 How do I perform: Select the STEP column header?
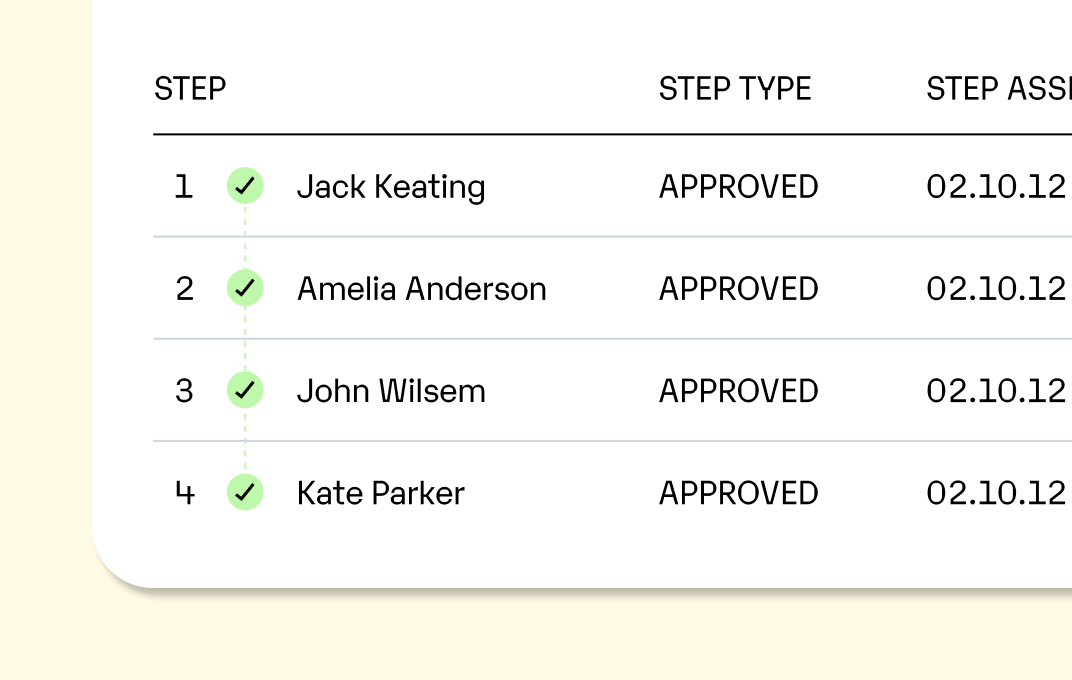(190, 89)
